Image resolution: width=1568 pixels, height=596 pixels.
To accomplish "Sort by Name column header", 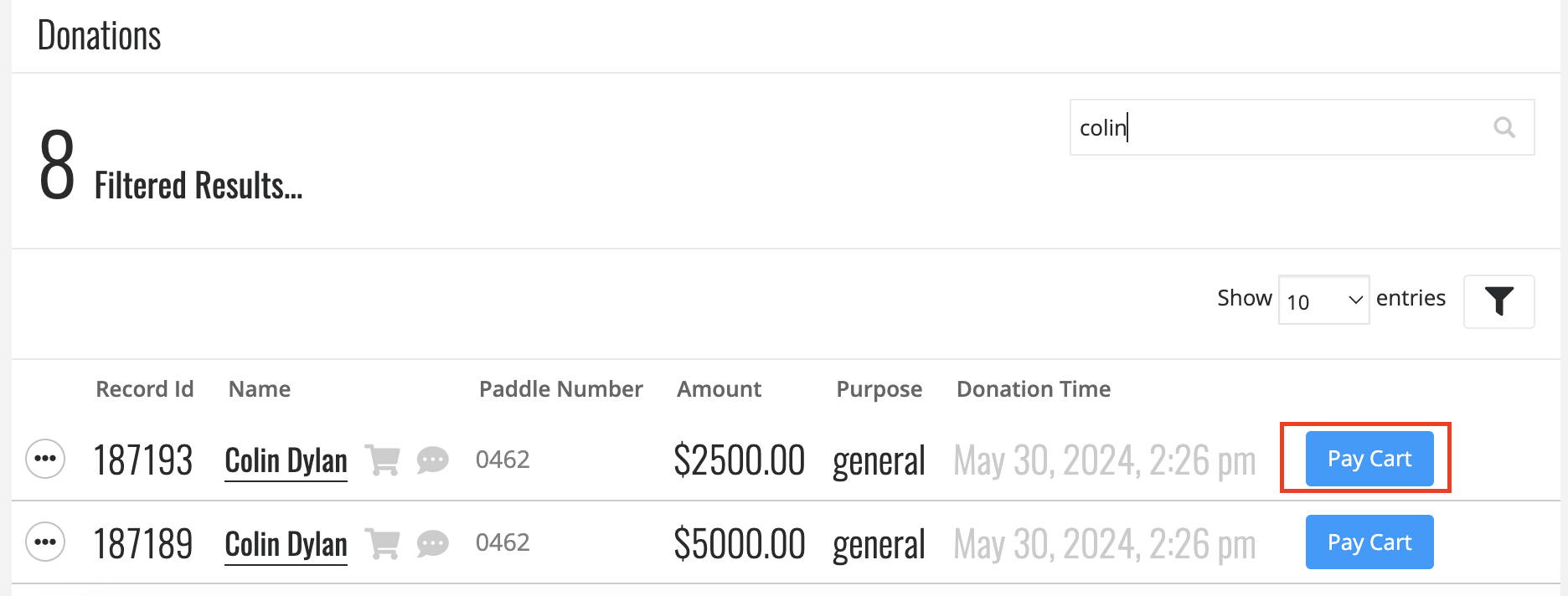I will 260,389.
